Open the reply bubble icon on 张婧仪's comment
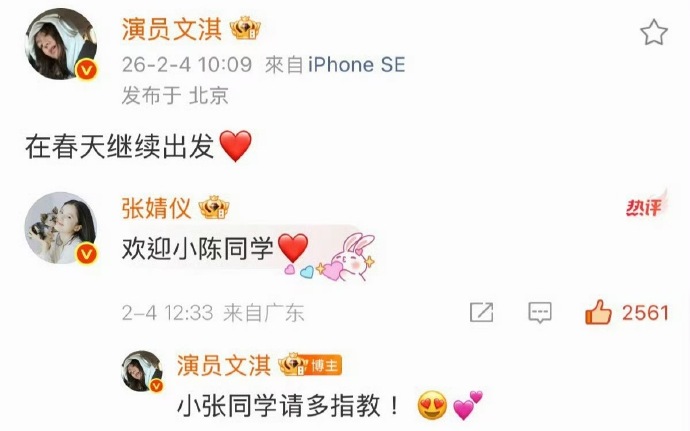This screenshot has width=690, height=431. click(540, 313)
